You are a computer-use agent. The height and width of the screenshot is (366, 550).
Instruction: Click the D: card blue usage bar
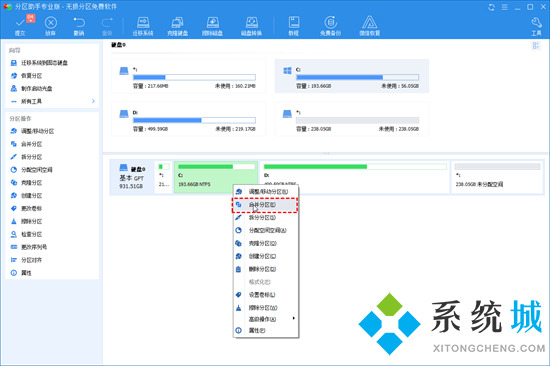pyautogui.click(x=194, y=120)
